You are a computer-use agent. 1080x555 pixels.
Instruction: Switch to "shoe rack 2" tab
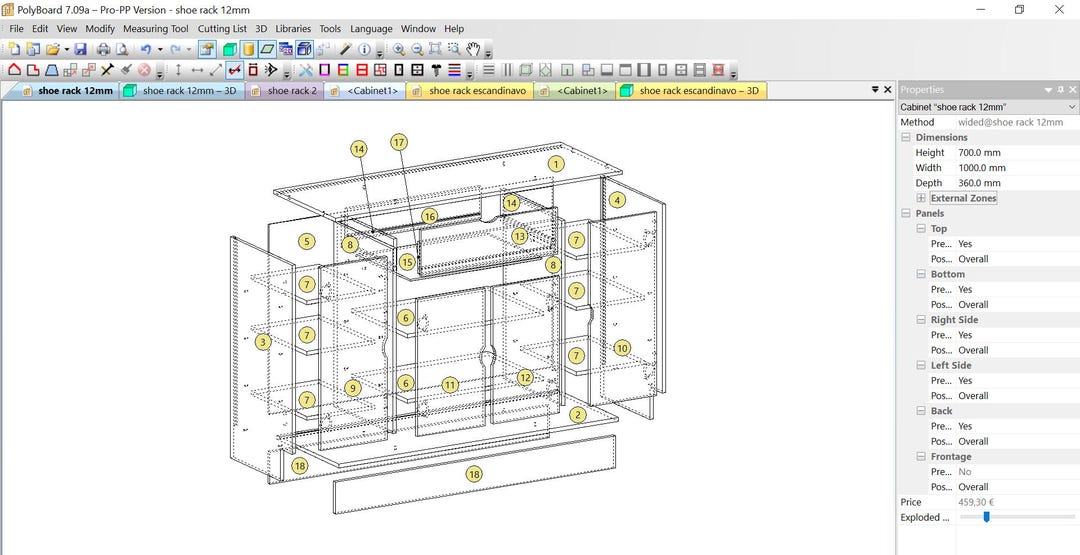[284, 90]
